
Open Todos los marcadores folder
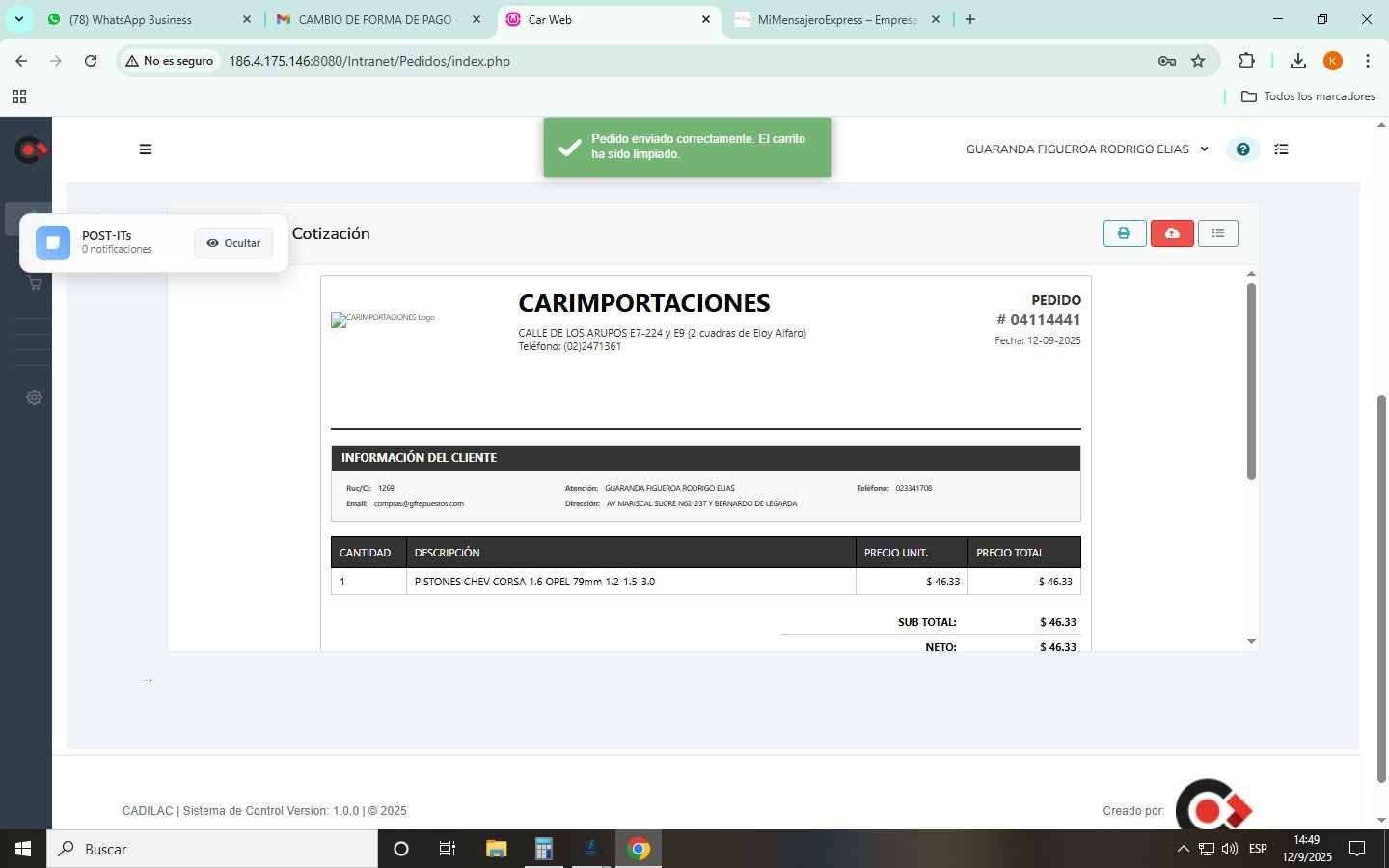[x=1308, y=96]
